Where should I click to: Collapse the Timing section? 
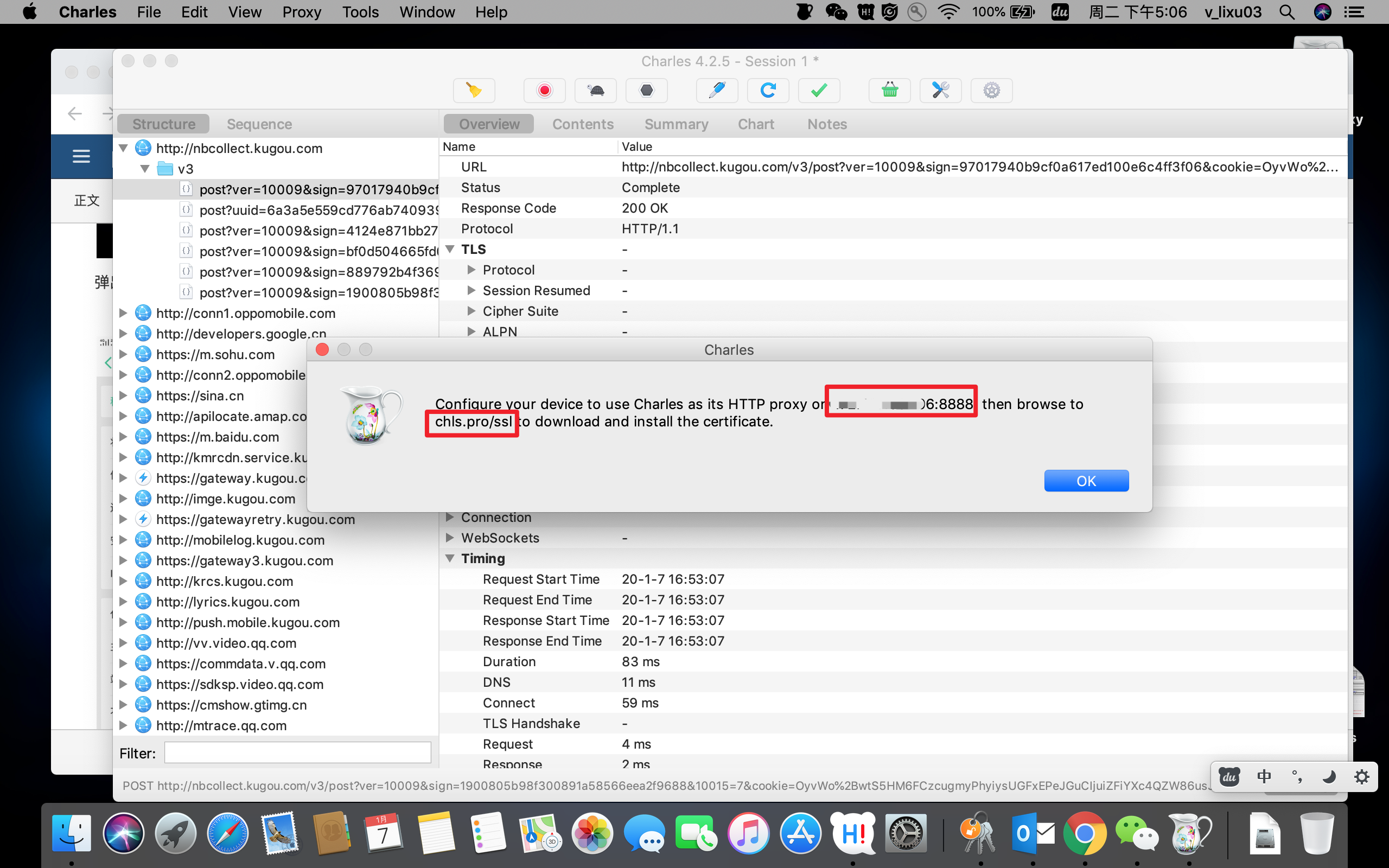click(450, 559)
